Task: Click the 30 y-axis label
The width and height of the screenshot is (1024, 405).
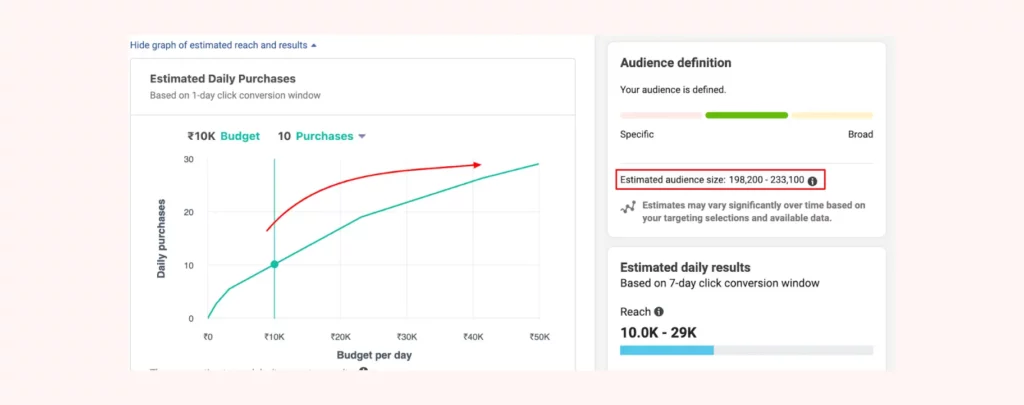Action: (189, 159)
